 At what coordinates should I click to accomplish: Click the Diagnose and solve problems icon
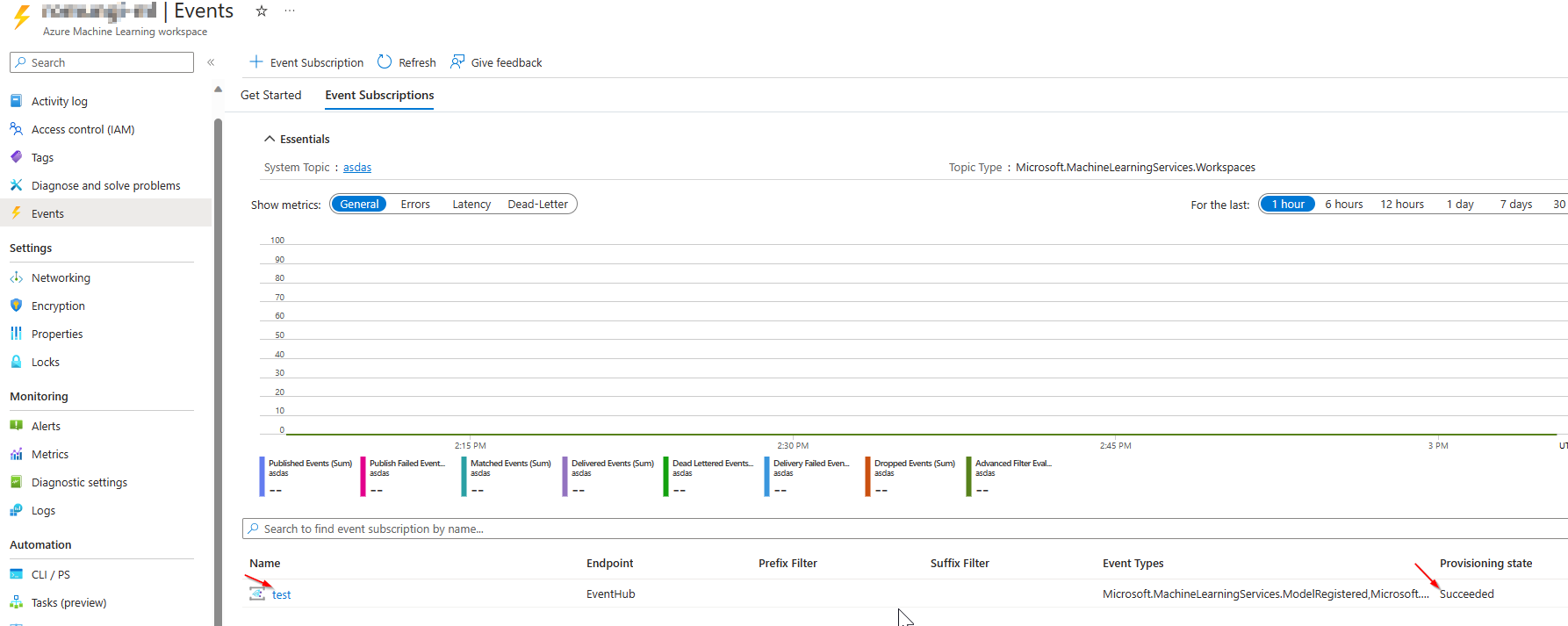[16, 185]
